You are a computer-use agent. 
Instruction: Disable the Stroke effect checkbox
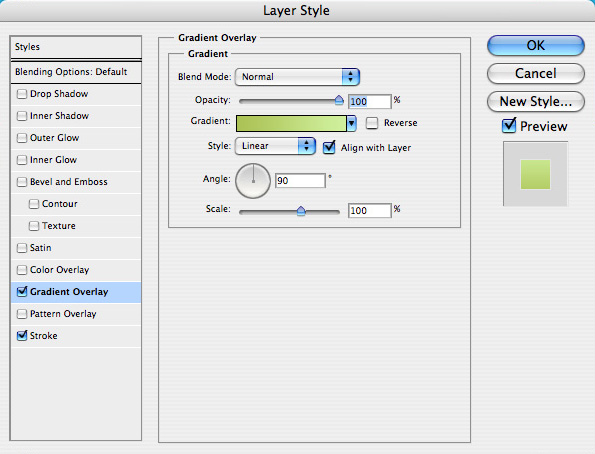pos(22,336)
